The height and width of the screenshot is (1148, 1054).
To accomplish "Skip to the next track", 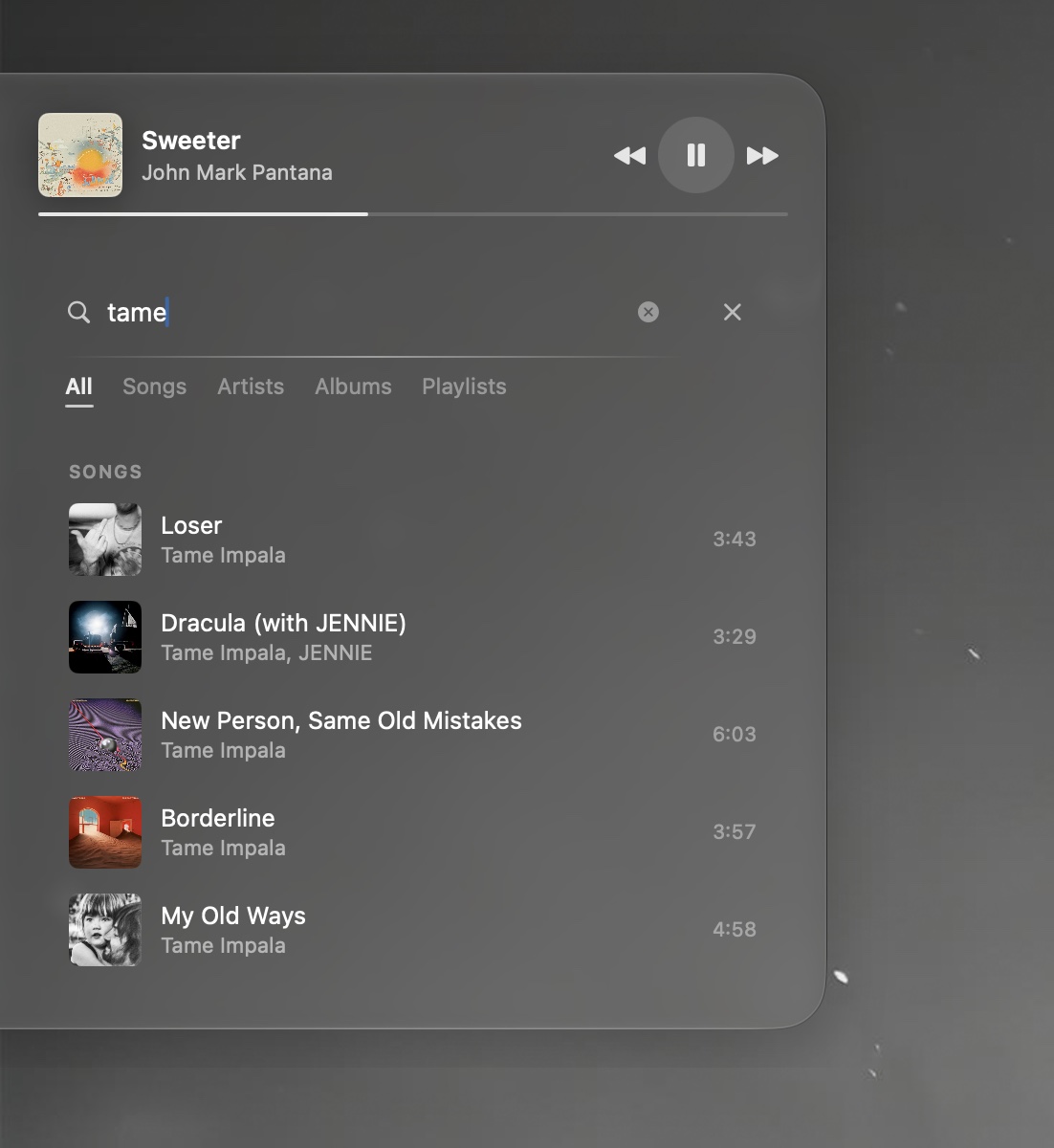I will coord(762,155).
